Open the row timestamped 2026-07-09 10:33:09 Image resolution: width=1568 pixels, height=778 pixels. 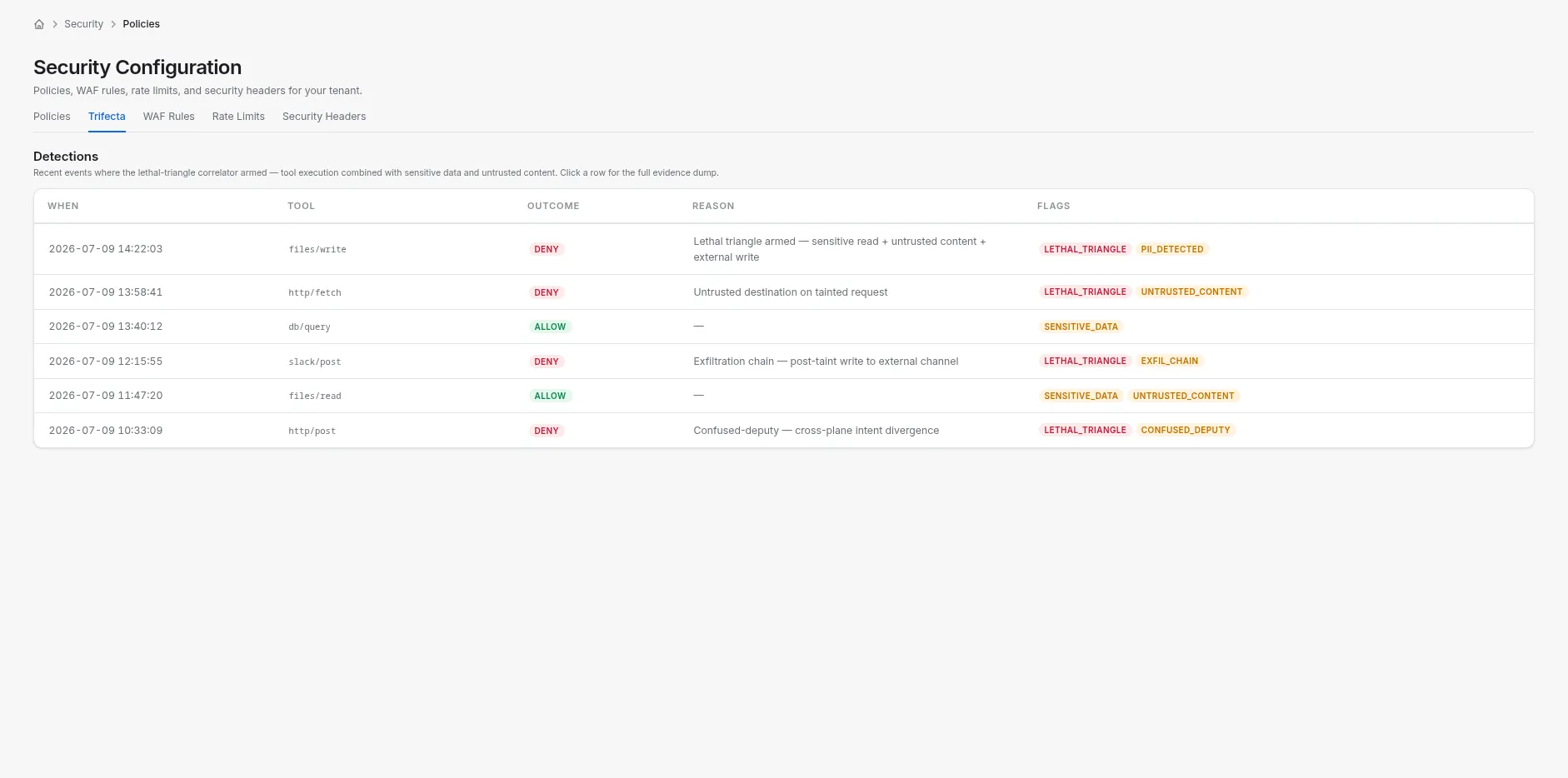click(x=783, y=431)
